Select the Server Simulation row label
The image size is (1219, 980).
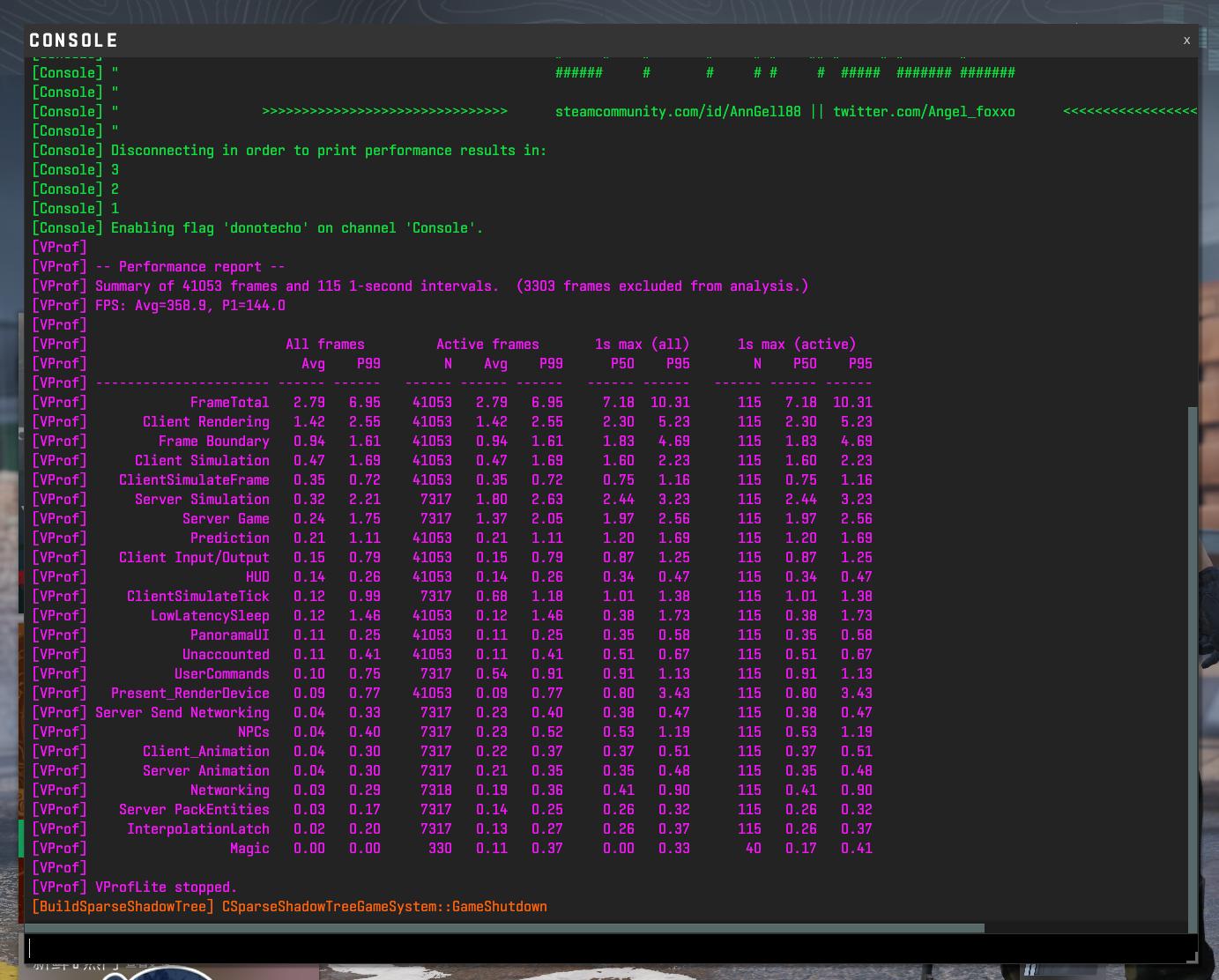click(202, 500)
